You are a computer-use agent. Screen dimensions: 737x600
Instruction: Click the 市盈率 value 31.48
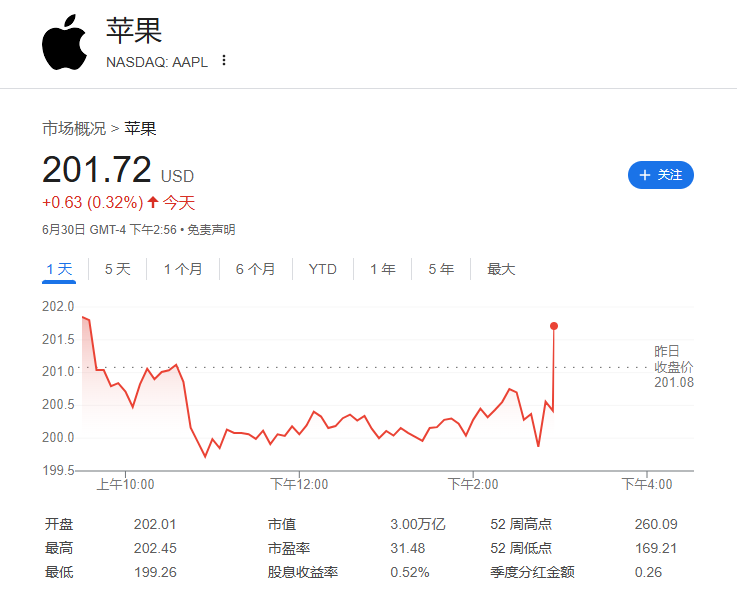(408, 548)
